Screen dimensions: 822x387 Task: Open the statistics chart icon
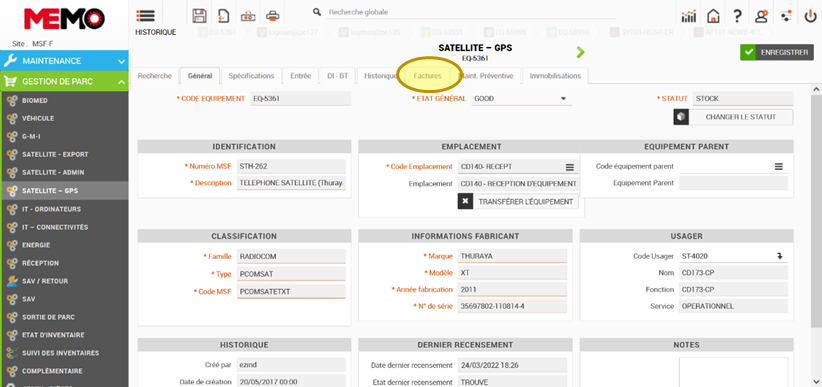pyautogui.click(x=689, y=16)
